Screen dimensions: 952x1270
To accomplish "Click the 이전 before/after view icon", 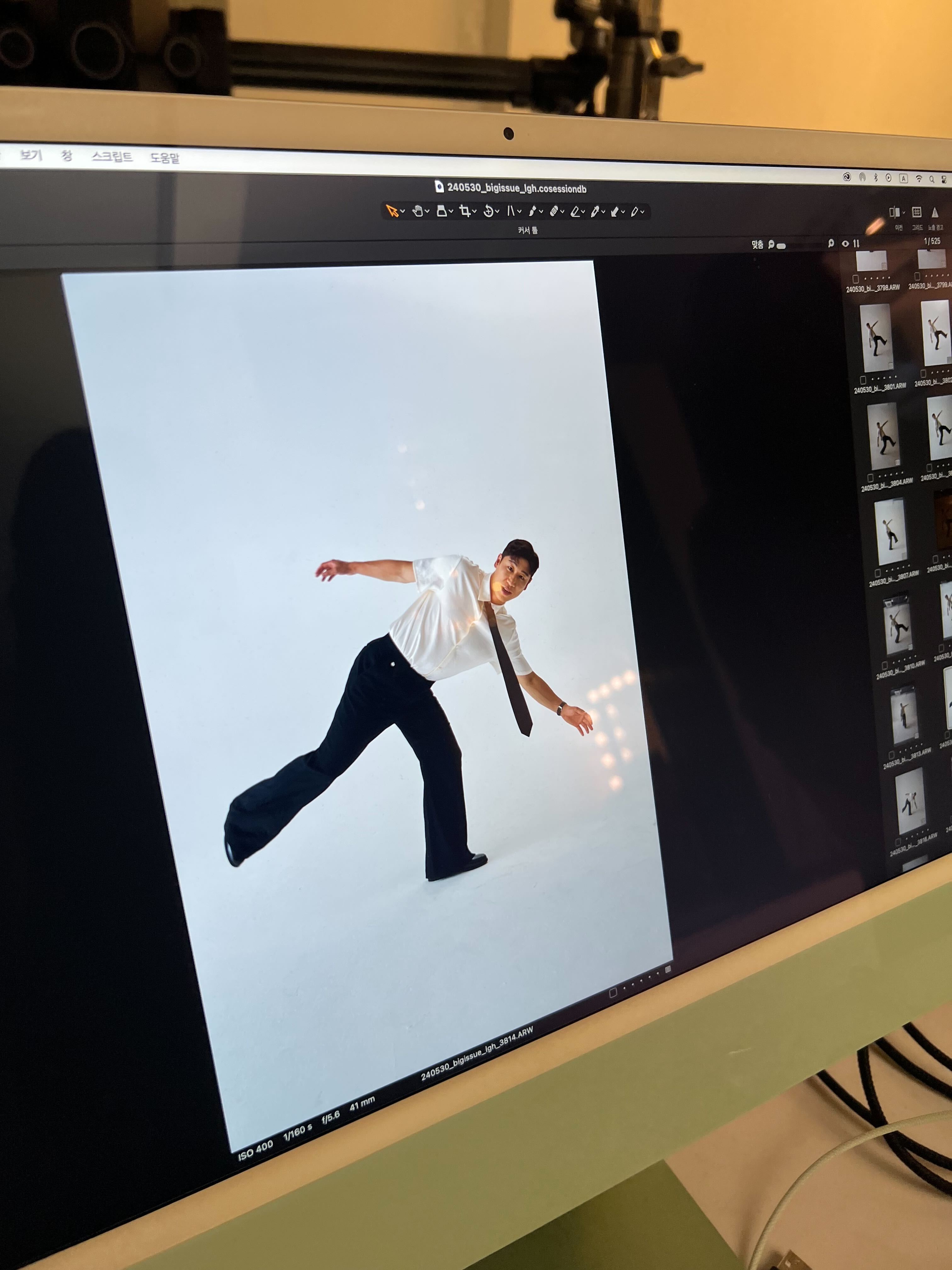I will [x=895, y=212].
